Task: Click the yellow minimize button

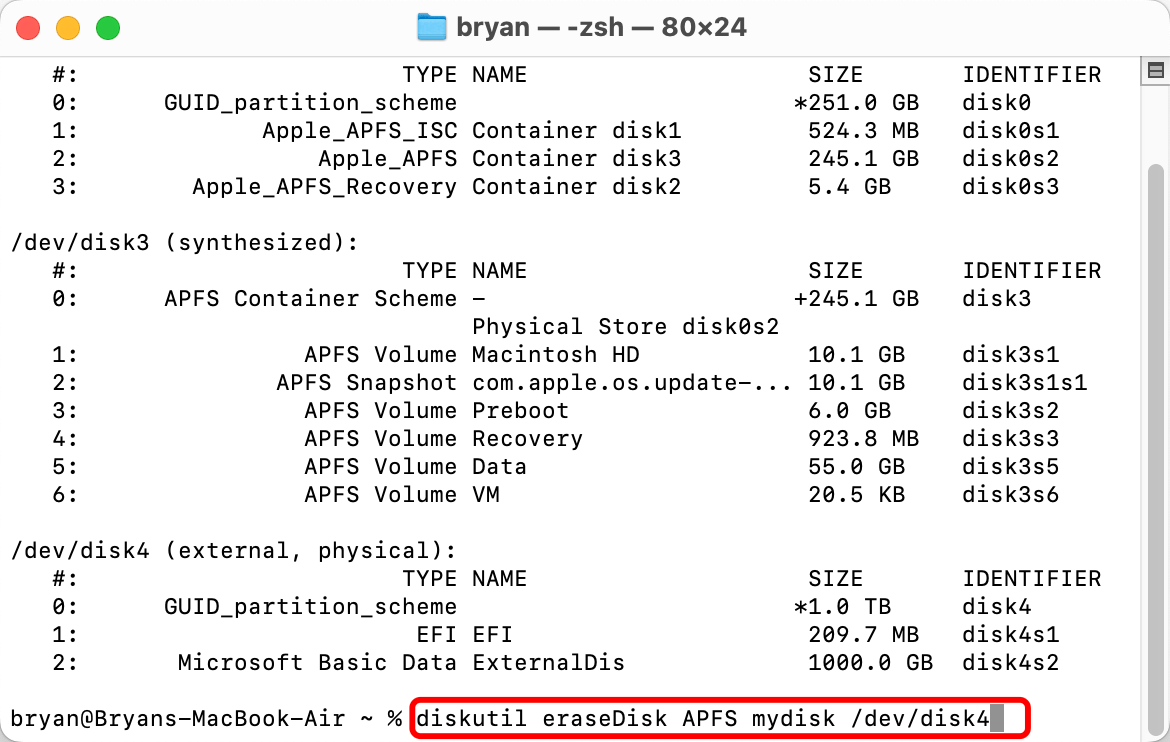Action: (68, 28)
